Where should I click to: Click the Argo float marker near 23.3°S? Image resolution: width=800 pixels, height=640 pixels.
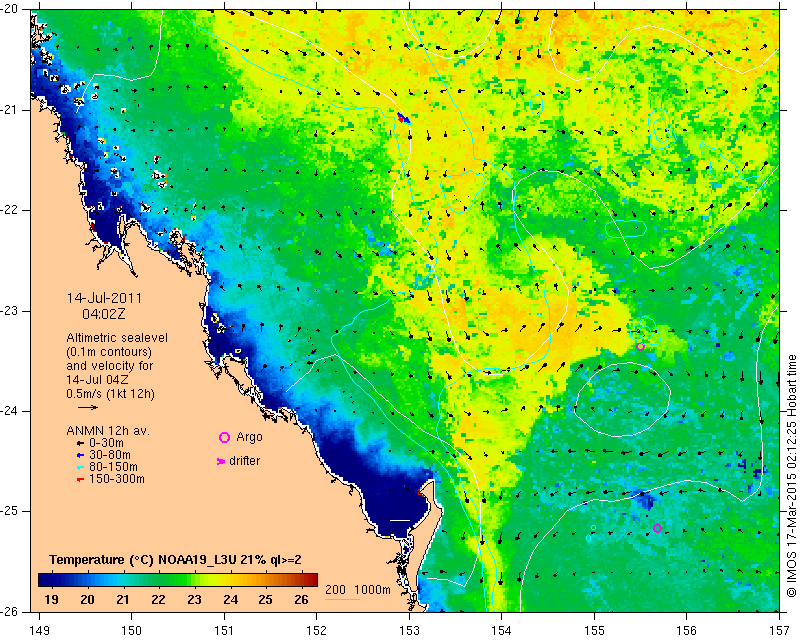(640, 347)
